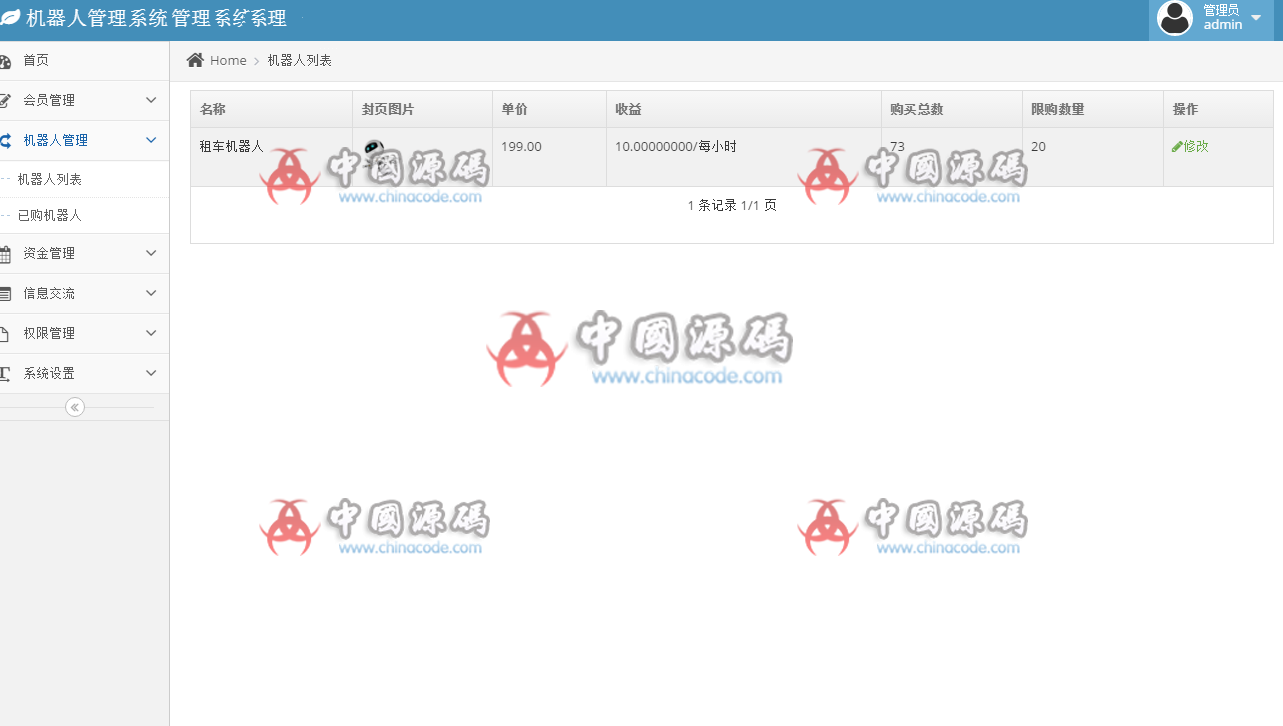The image size is (1283, 726).
Task: Click the Home house icon in breadcrumb
Action: click(195, 60)
